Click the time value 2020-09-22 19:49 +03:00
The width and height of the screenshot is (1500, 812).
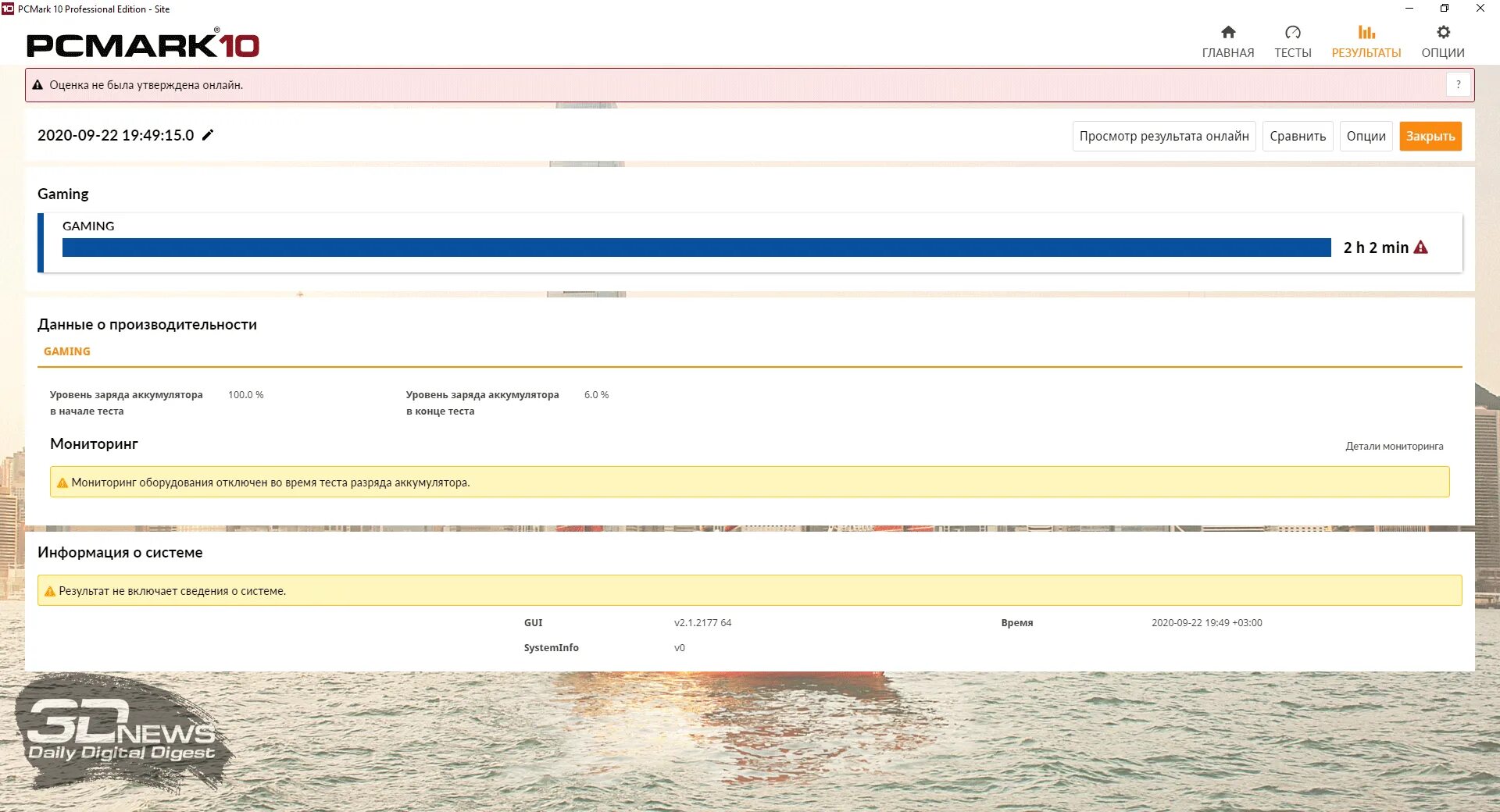pos(1206,623)
